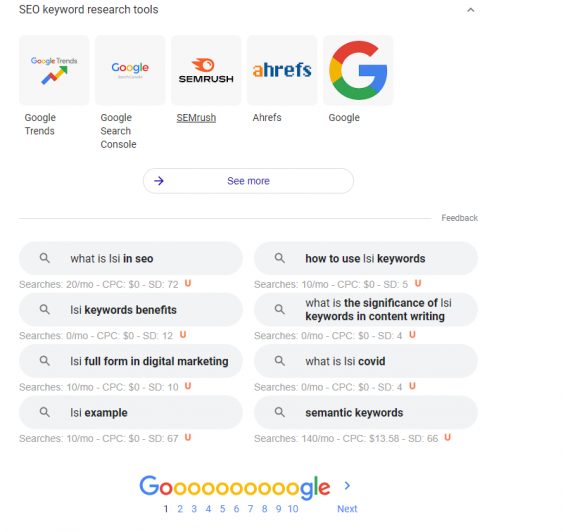Choose 'semantic keywords' related search
Image resolution: width=563 pixels, height=532 pixels.
366,412
